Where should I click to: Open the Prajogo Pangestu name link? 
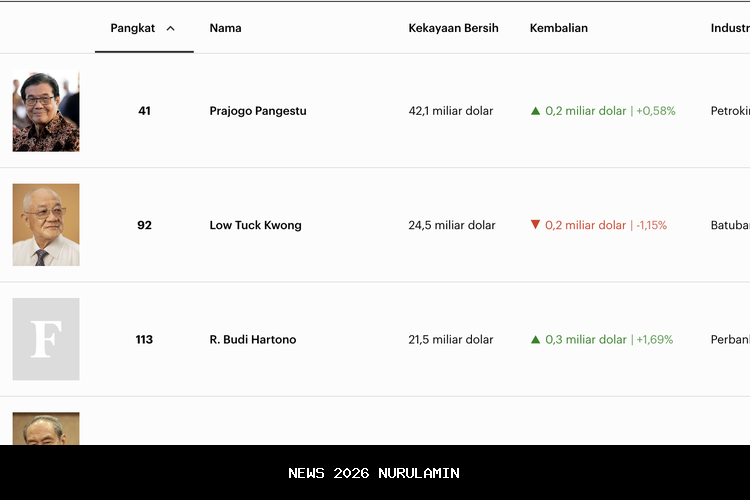click(258, 111)
